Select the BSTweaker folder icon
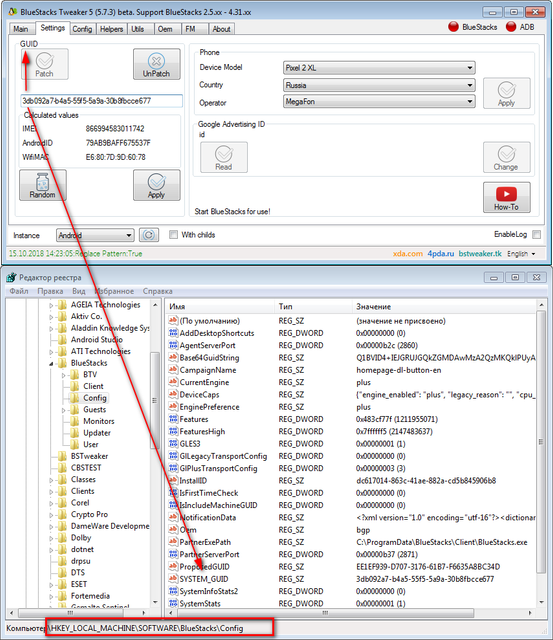The height and width of the screenshot is (640, 553). coord(62,456)
